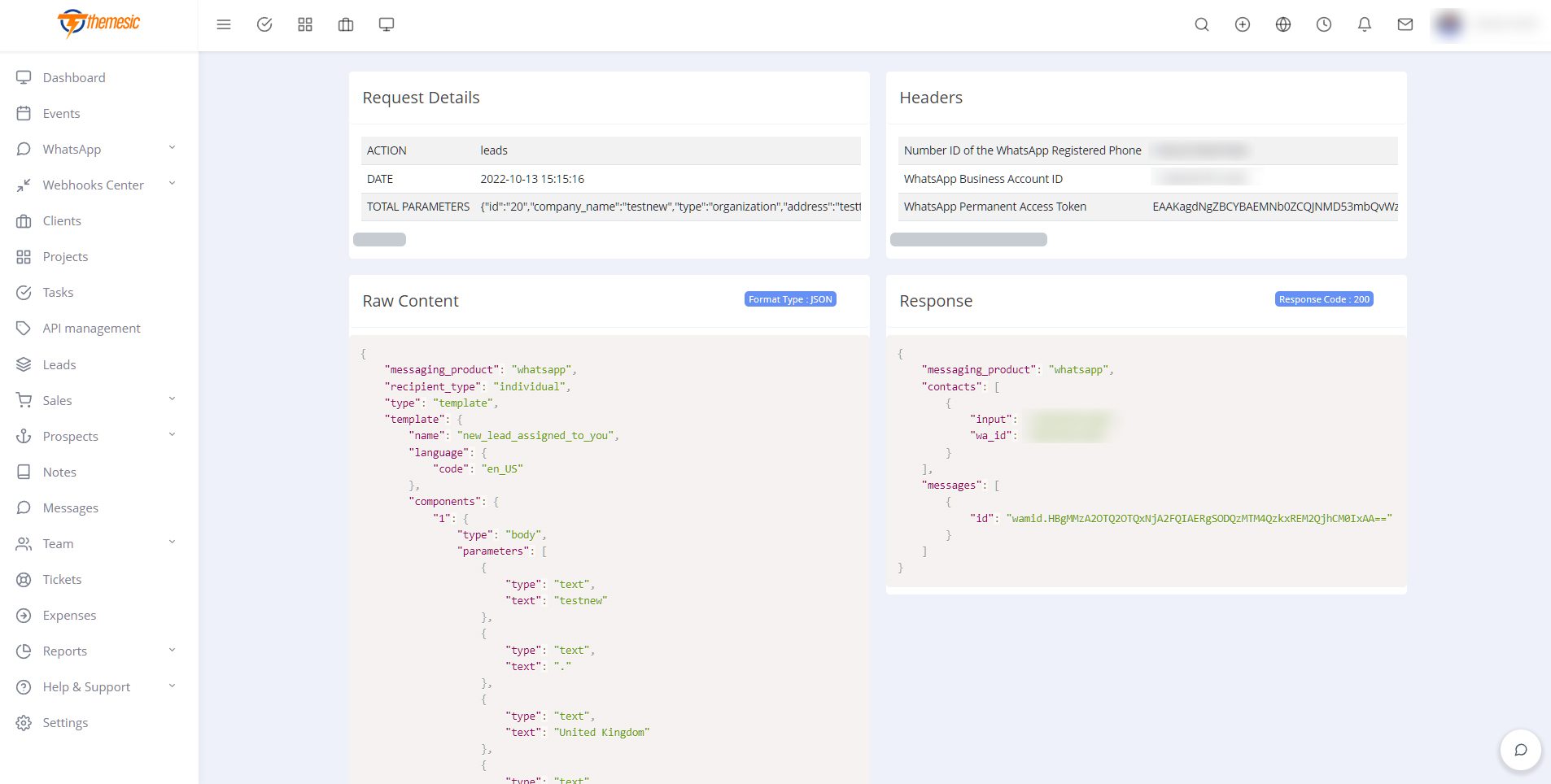The height and width of the screenshot is (784, 1551).
Task: Click the monitor icon in top toolbar
Action: click(x=387, y=24)
